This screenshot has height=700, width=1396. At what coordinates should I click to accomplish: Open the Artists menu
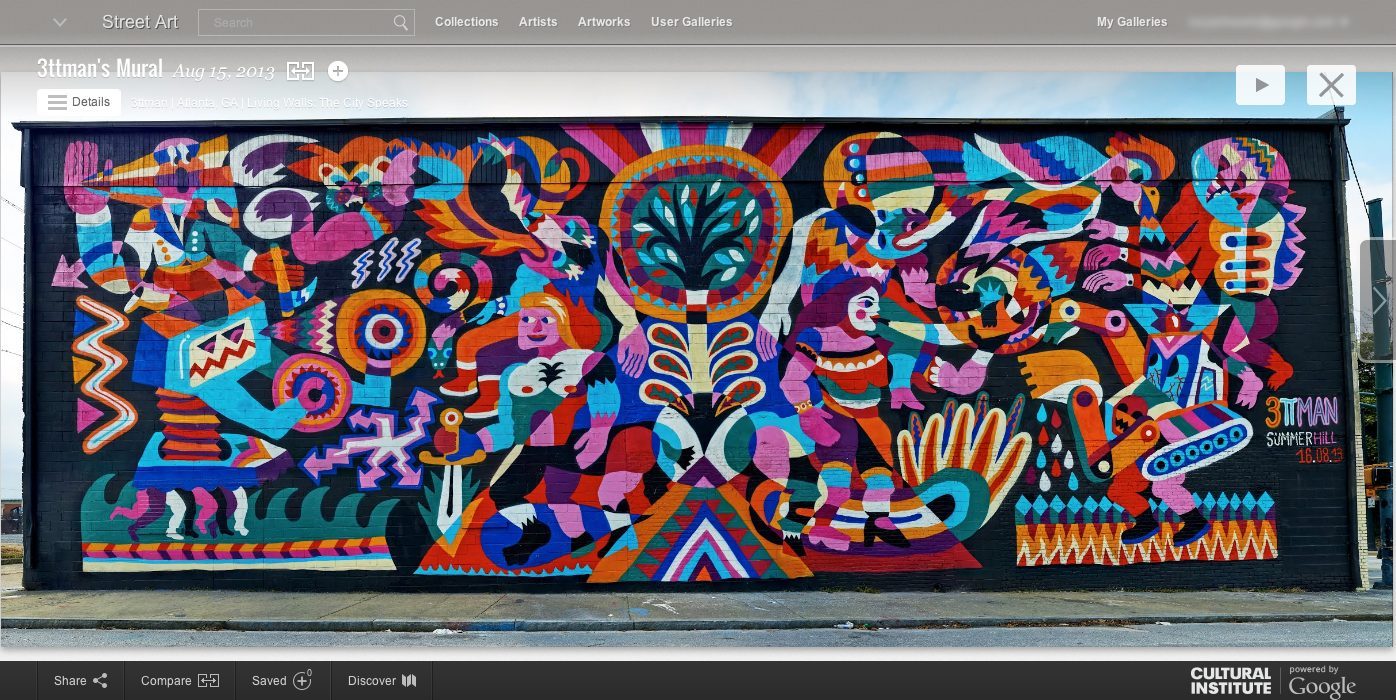(x=538, y=22)
